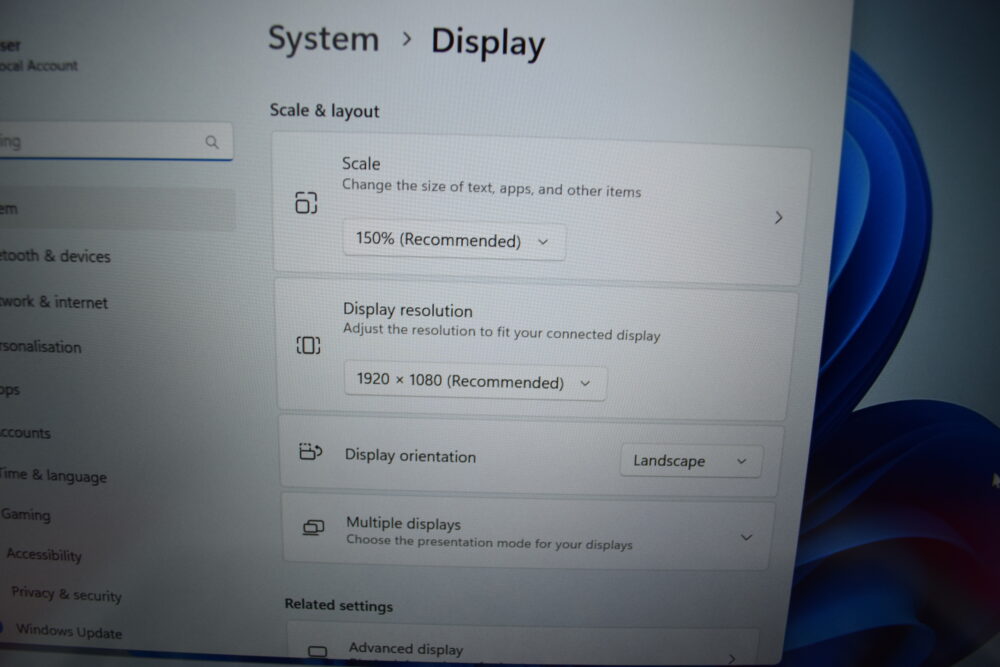
Task: Click the Display resolution icon
Action: (309, 346)
